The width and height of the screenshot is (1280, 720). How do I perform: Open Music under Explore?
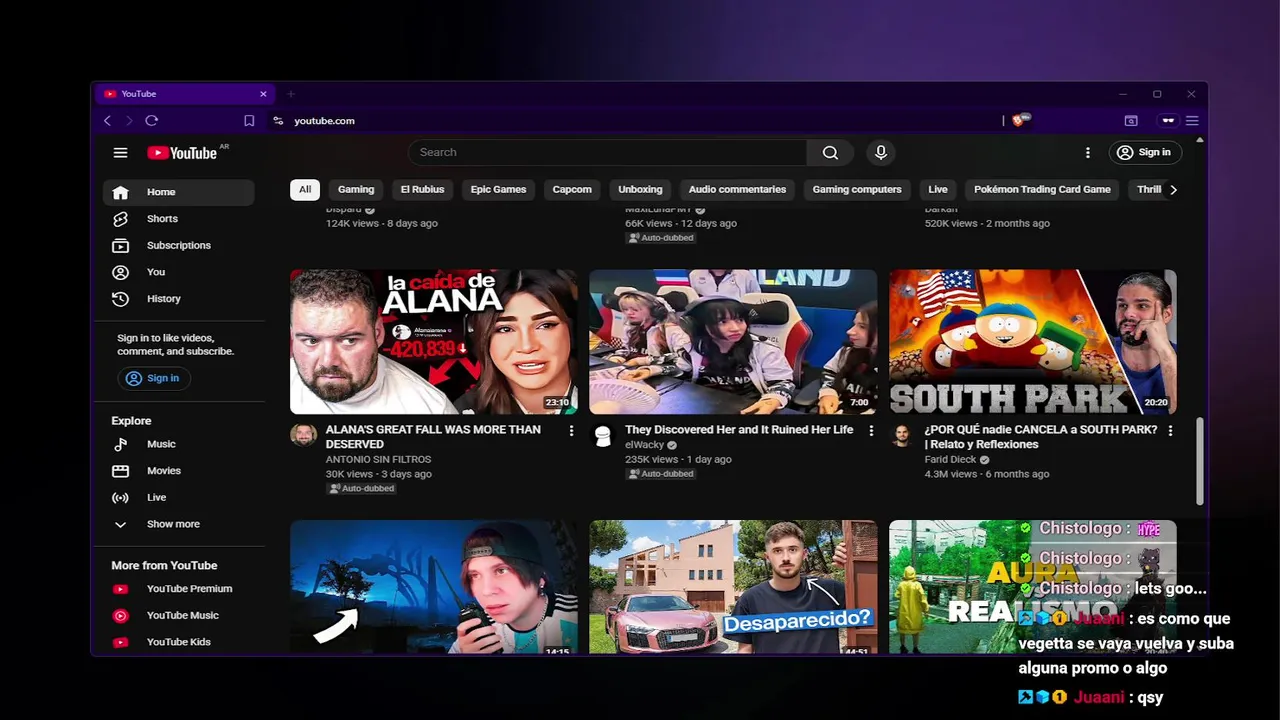click(x=179, y=444)
